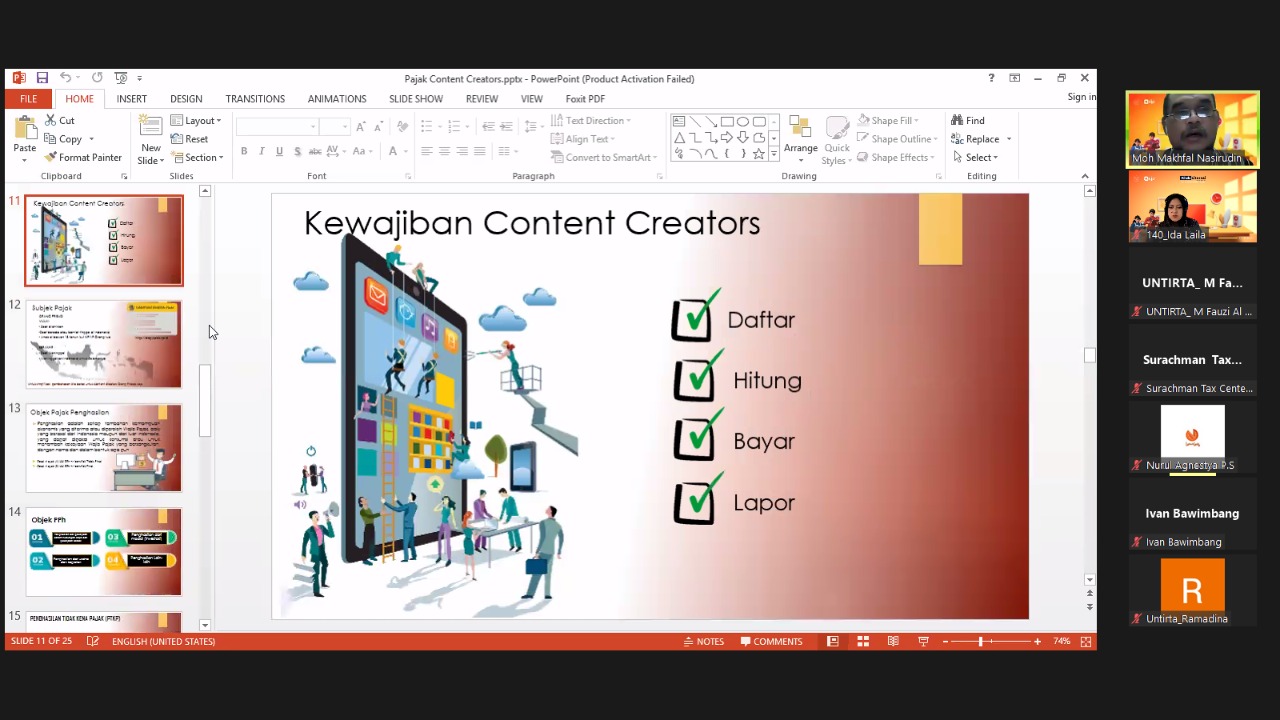The height and width of the screenshot is (720, 1280).
Task: Toggle the Comments pane
Action: point(771,641)
